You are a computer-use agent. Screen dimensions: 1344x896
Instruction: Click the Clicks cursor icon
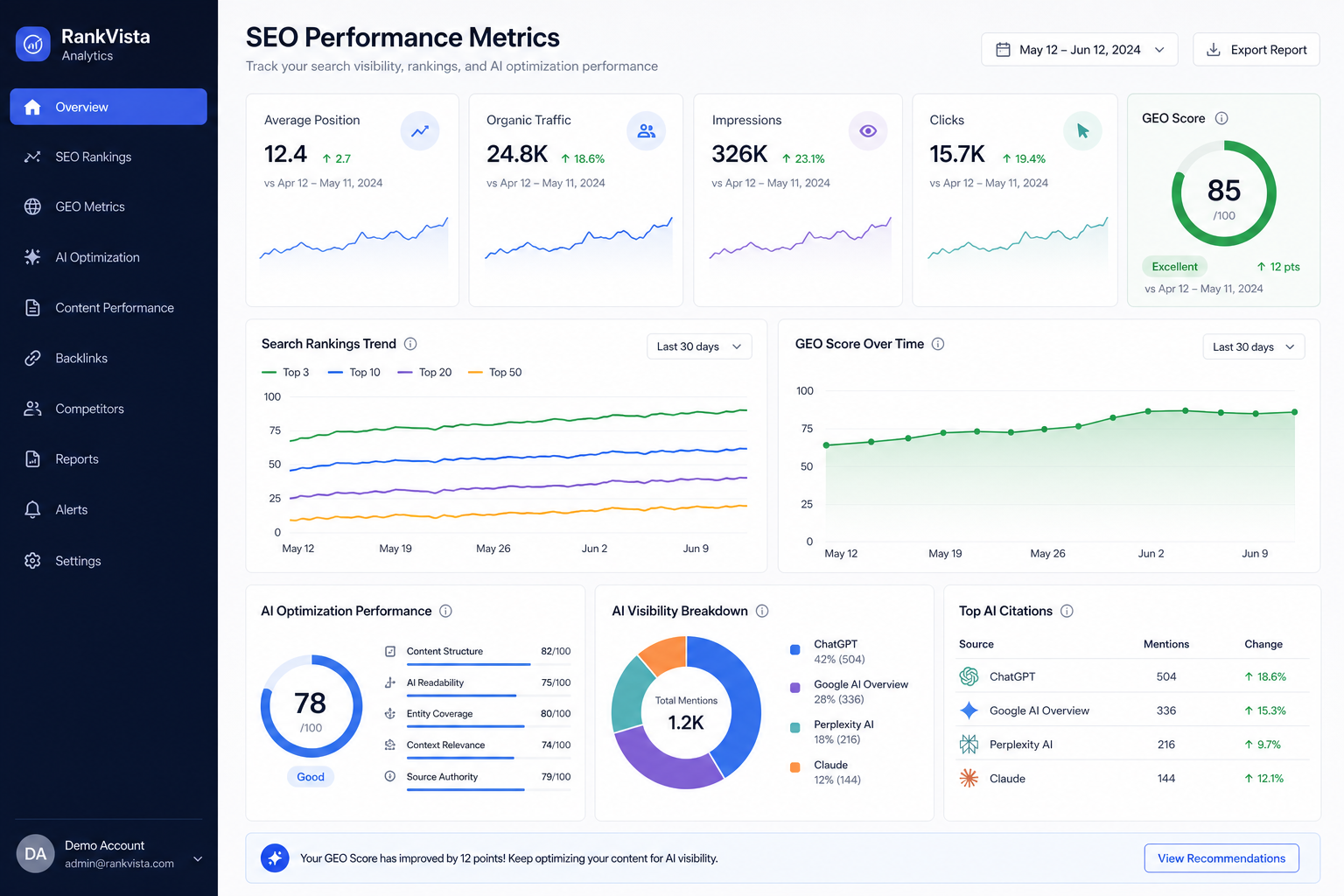point(1083,131)
